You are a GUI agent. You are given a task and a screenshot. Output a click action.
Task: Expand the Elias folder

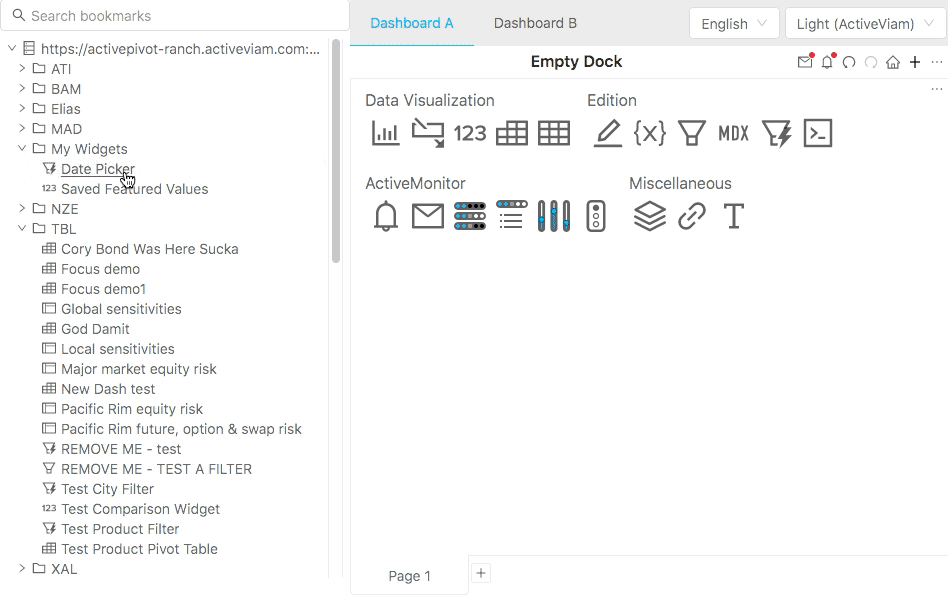[x=22, y=108]
